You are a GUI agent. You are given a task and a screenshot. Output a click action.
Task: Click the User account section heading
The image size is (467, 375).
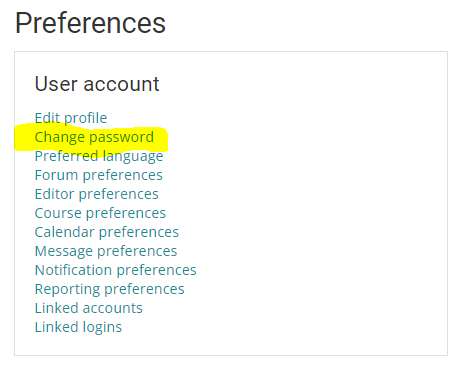tap(97, 84)
